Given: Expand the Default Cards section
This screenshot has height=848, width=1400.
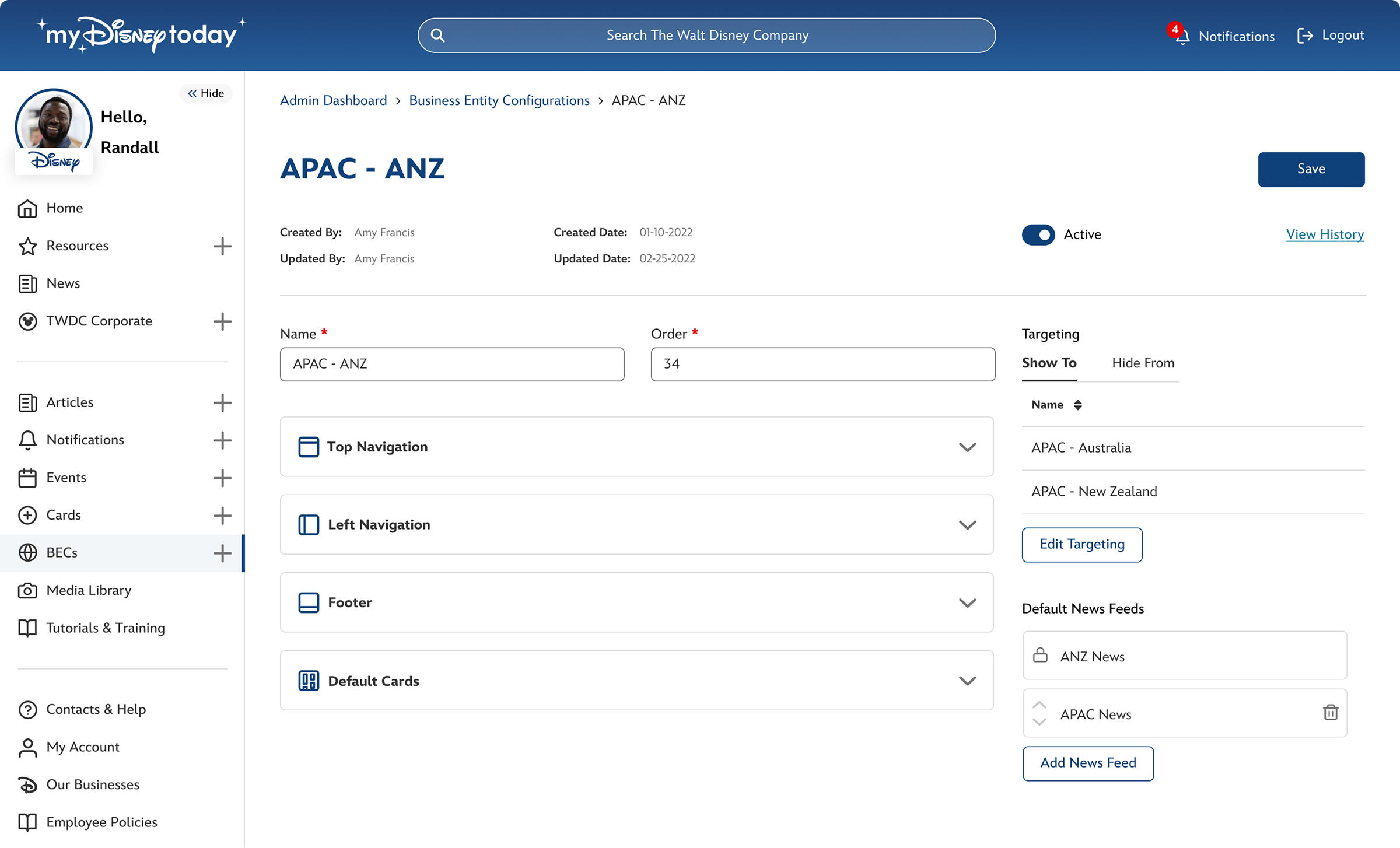Looking at the screenshot, I should (967, 681).
